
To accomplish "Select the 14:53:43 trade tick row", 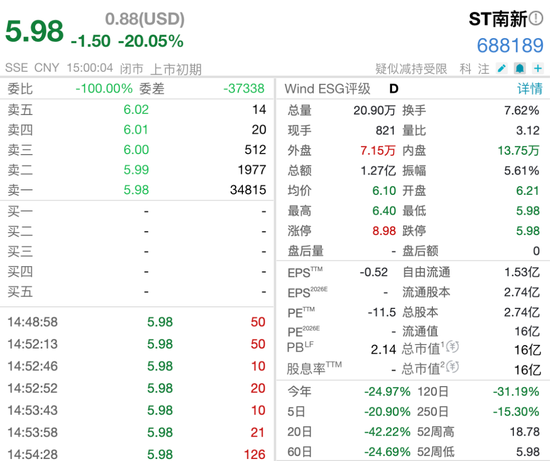I will 136,410.
